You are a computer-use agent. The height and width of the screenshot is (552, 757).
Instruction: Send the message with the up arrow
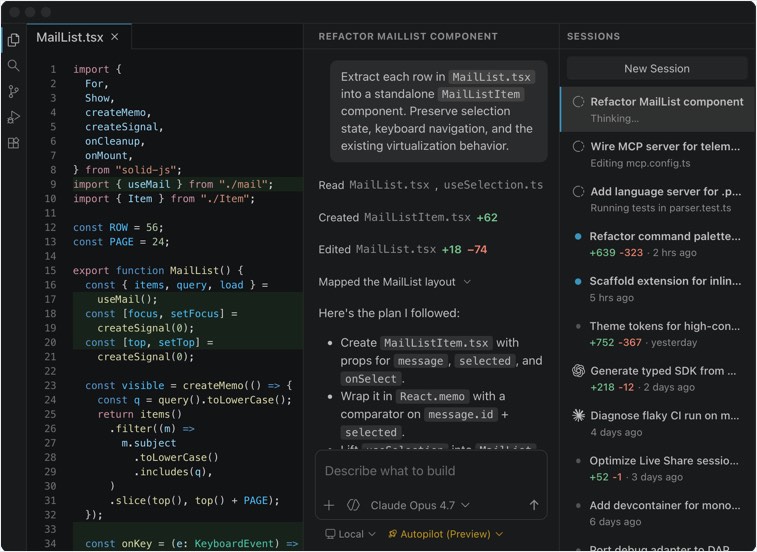coord(533,505)
